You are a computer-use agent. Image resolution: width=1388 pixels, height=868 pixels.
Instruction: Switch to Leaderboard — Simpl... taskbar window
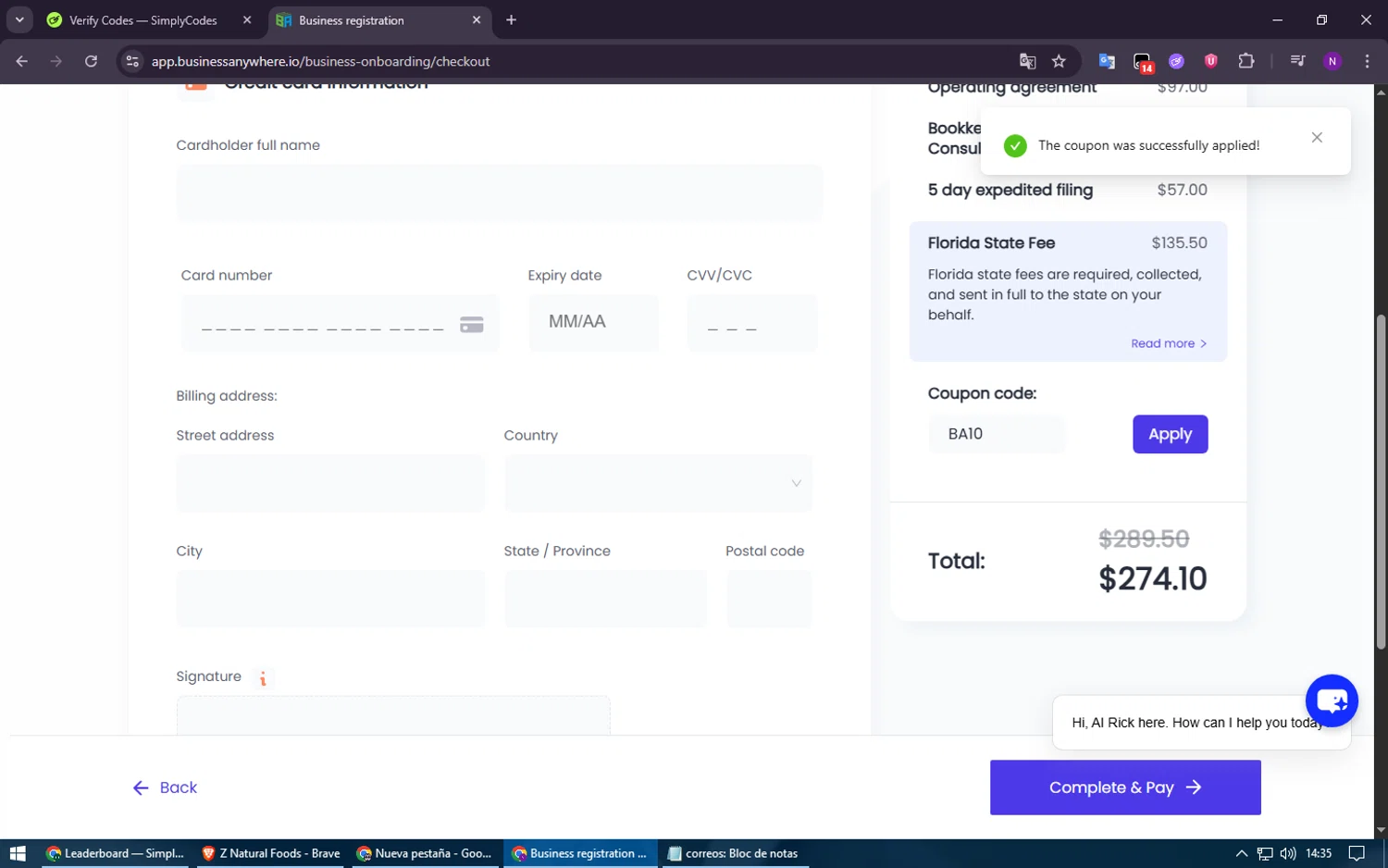tap(116, 853)
